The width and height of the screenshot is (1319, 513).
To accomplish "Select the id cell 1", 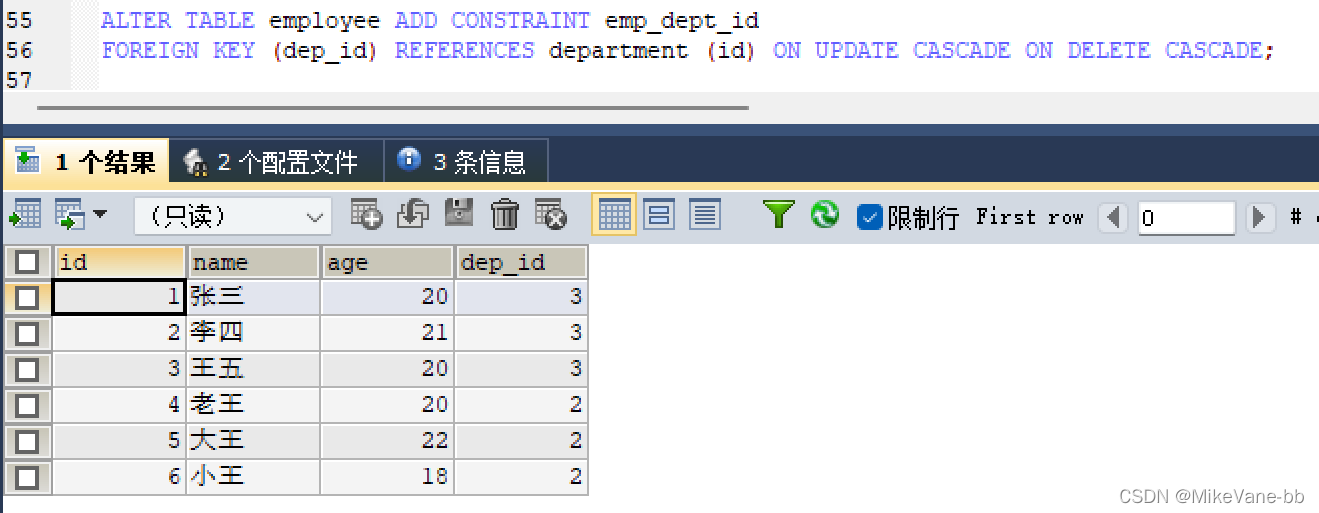I will (119, 297).
